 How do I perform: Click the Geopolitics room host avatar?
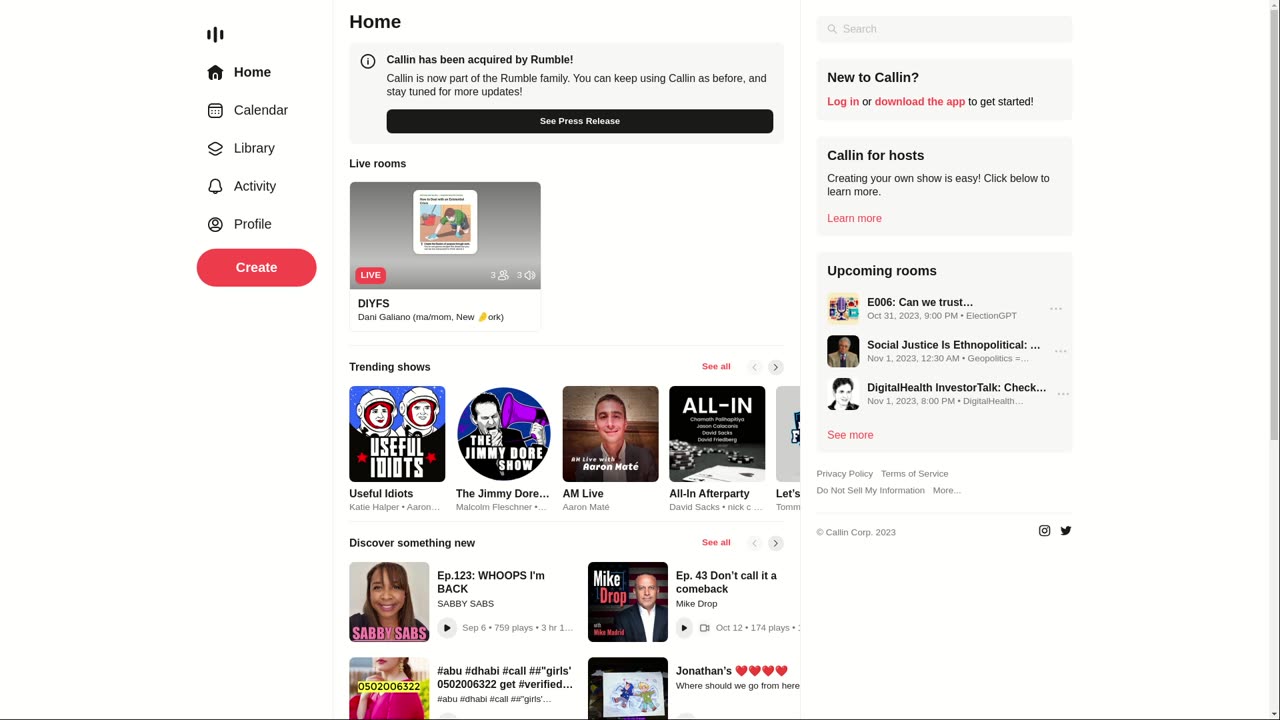click(x=843, y=351)
